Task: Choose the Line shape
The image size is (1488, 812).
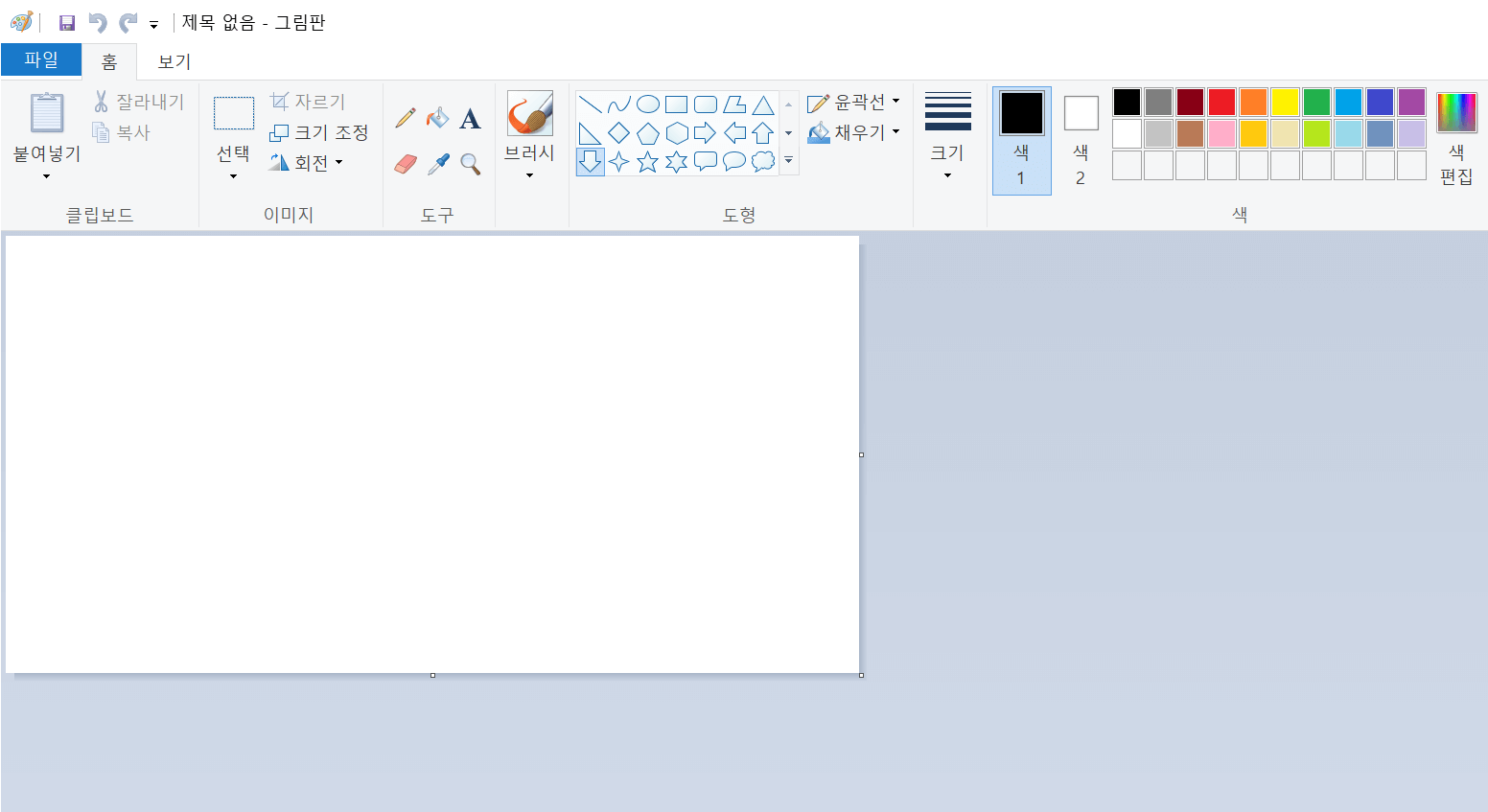Action: (x=591, y=104)
